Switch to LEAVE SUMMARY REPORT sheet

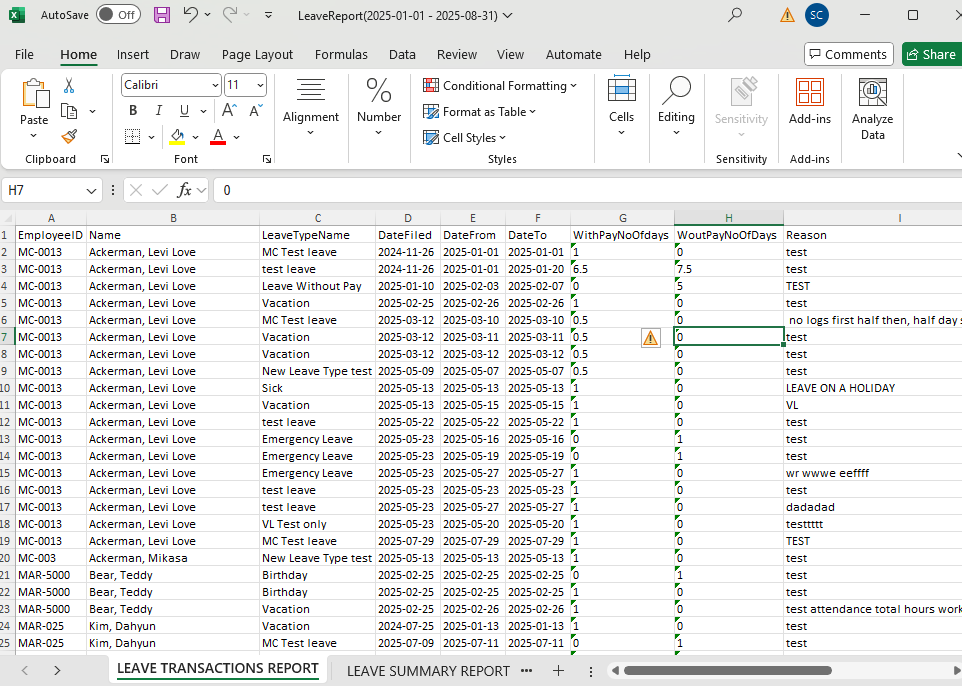pos(428,670)
